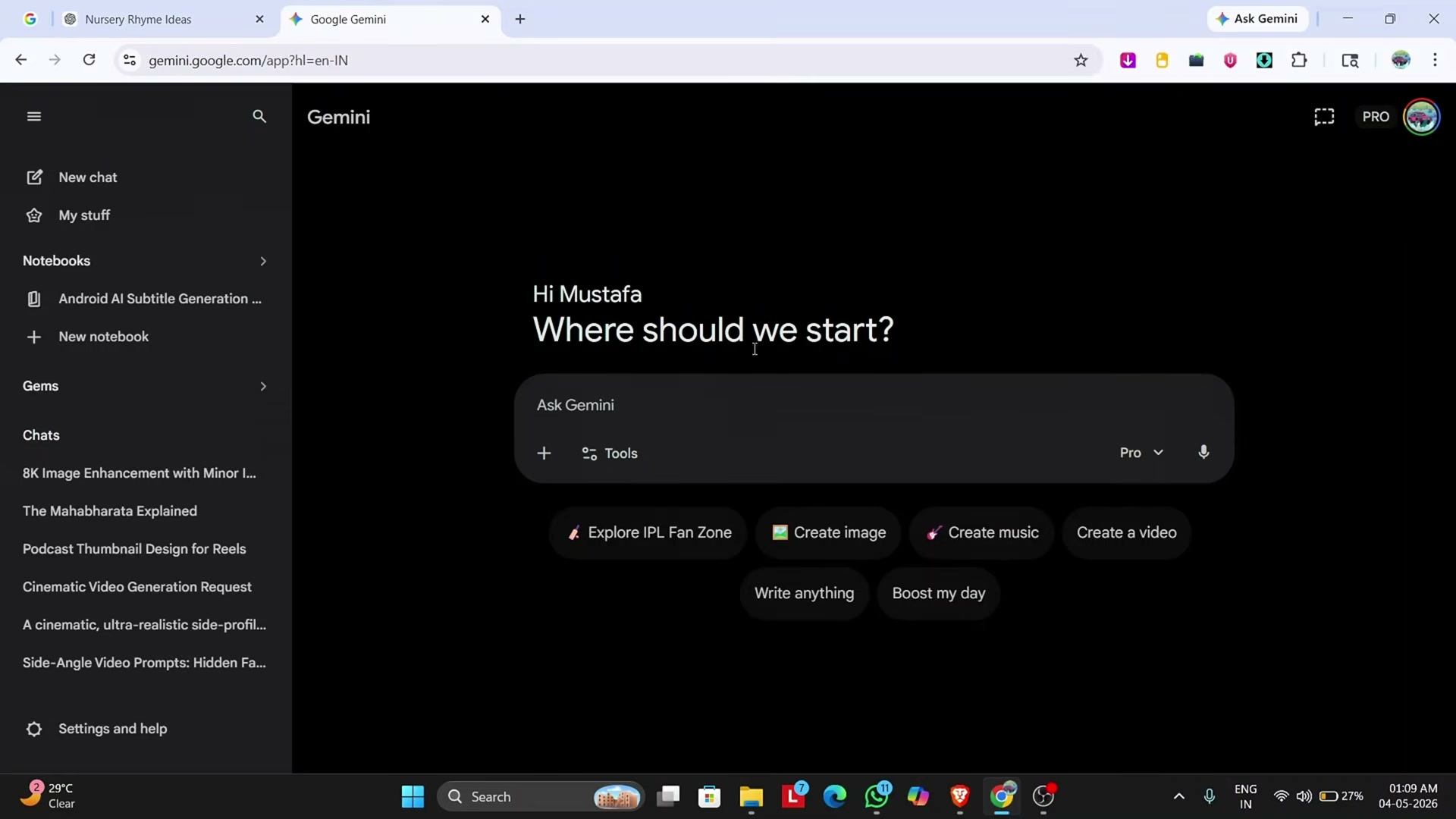Open Cinematic Video Generation Request chat

pos(137,587)
